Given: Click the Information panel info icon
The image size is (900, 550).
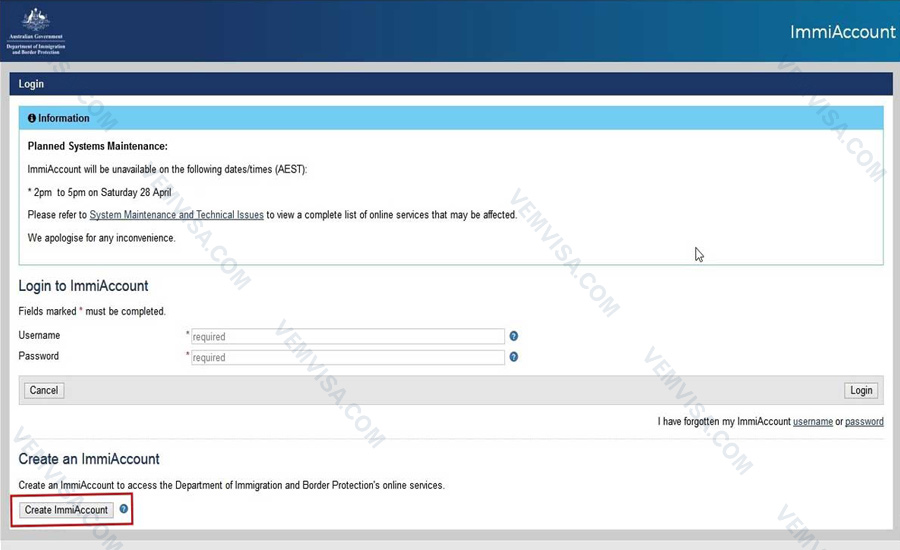Looking at the screenshot, I should 32,118.
